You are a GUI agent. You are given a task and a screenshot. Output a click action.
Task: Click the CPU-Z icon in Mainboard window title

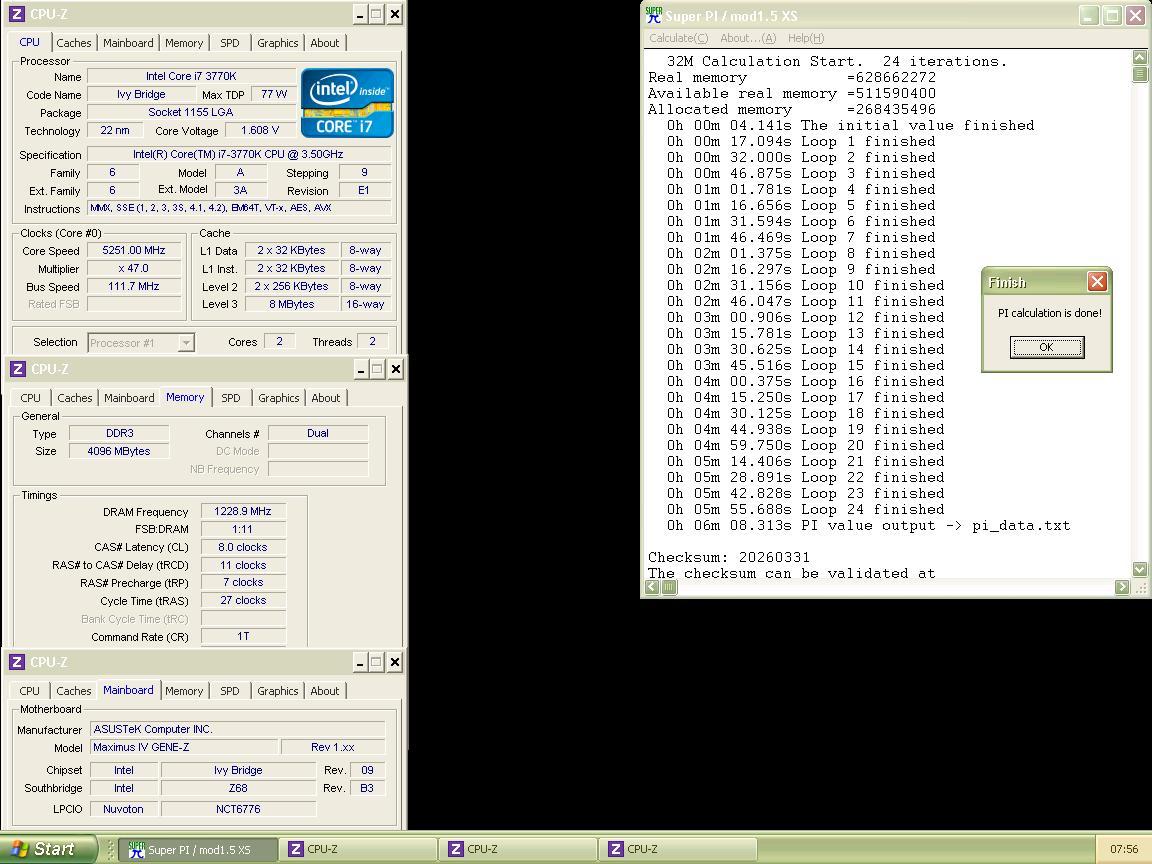(x=17, y=662)
